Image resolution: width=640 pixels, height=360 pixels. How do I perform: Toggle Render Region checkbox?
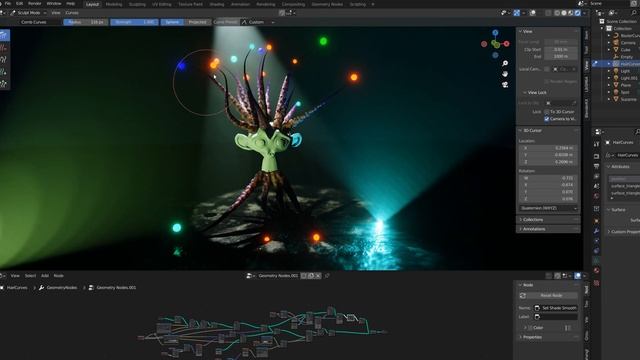point(547,82)
